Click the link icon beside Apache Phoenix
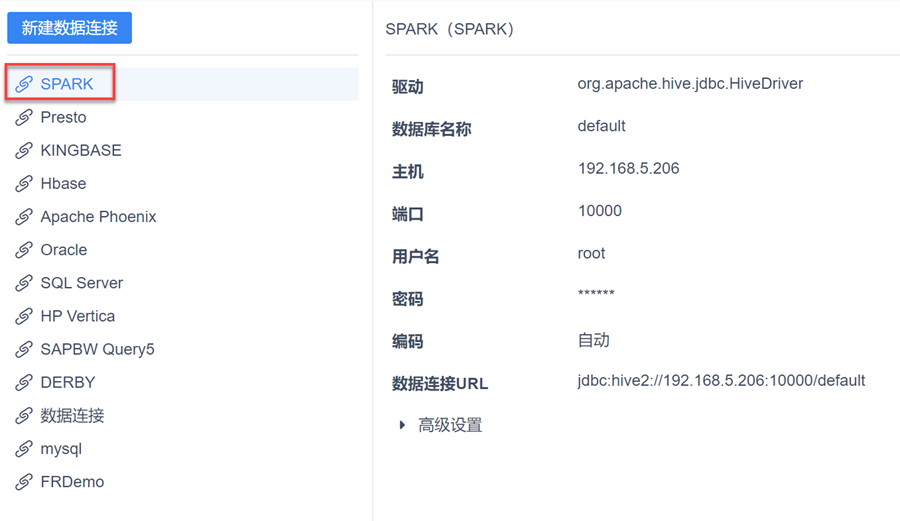This screenshot has height=521, width=900. click(x=24, y=216)
